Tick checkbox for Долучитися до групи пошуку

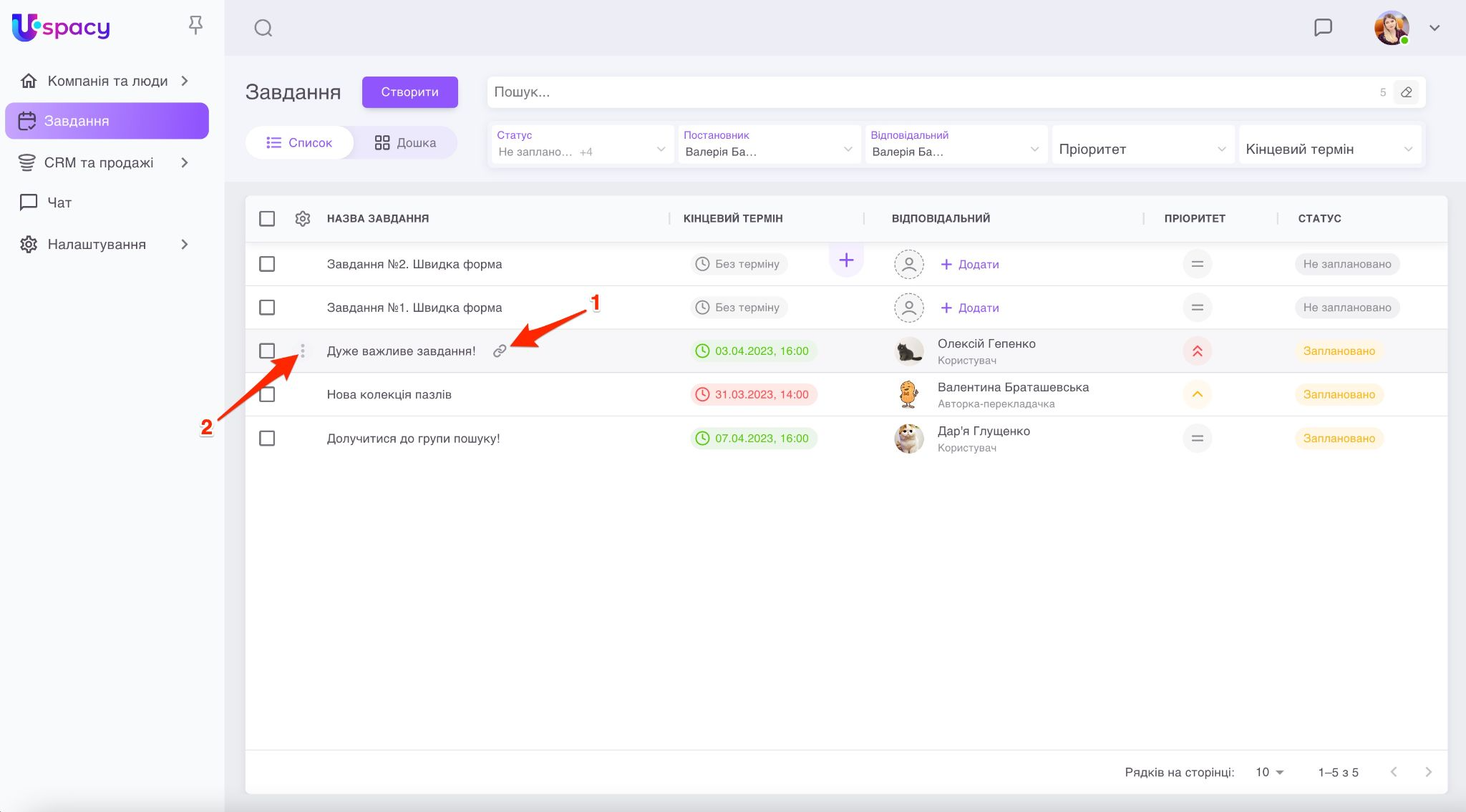tap(267, 438)
